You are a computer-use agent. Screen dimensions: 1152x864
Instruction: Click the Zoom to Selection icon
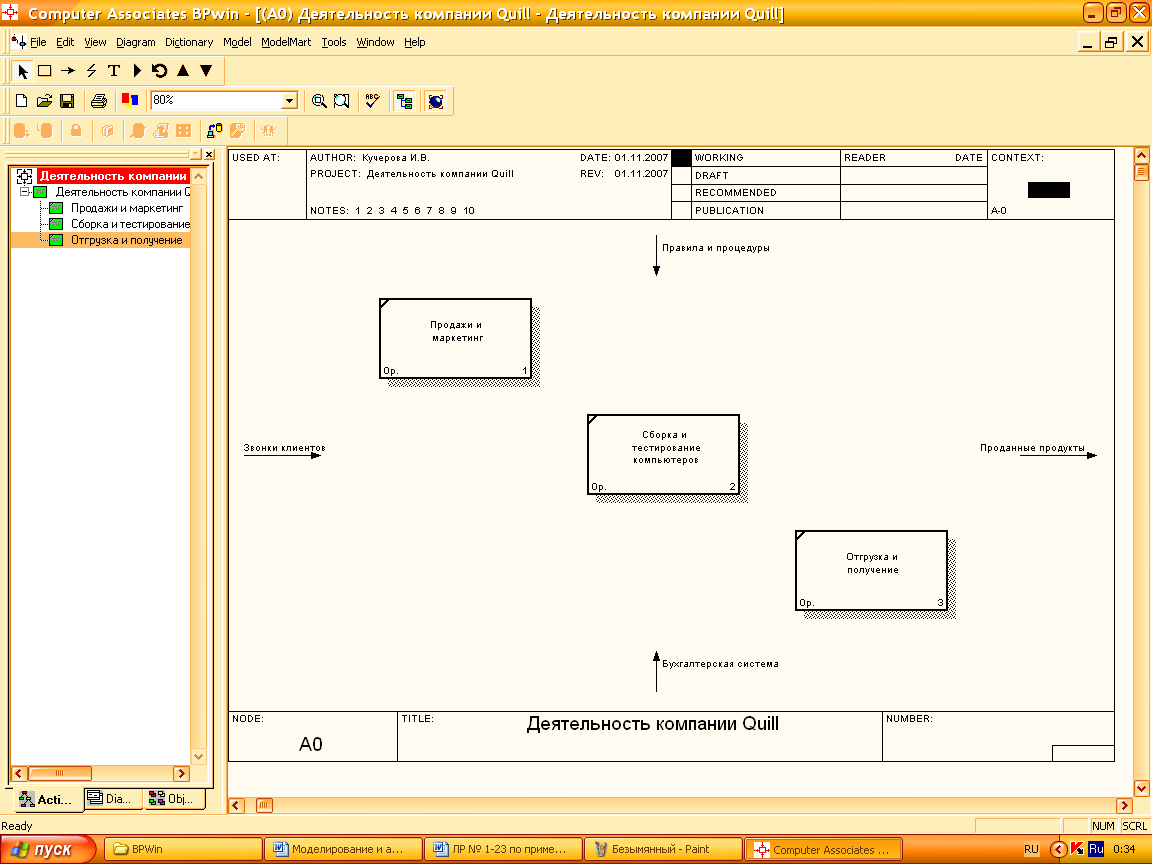tap(342, 101)
